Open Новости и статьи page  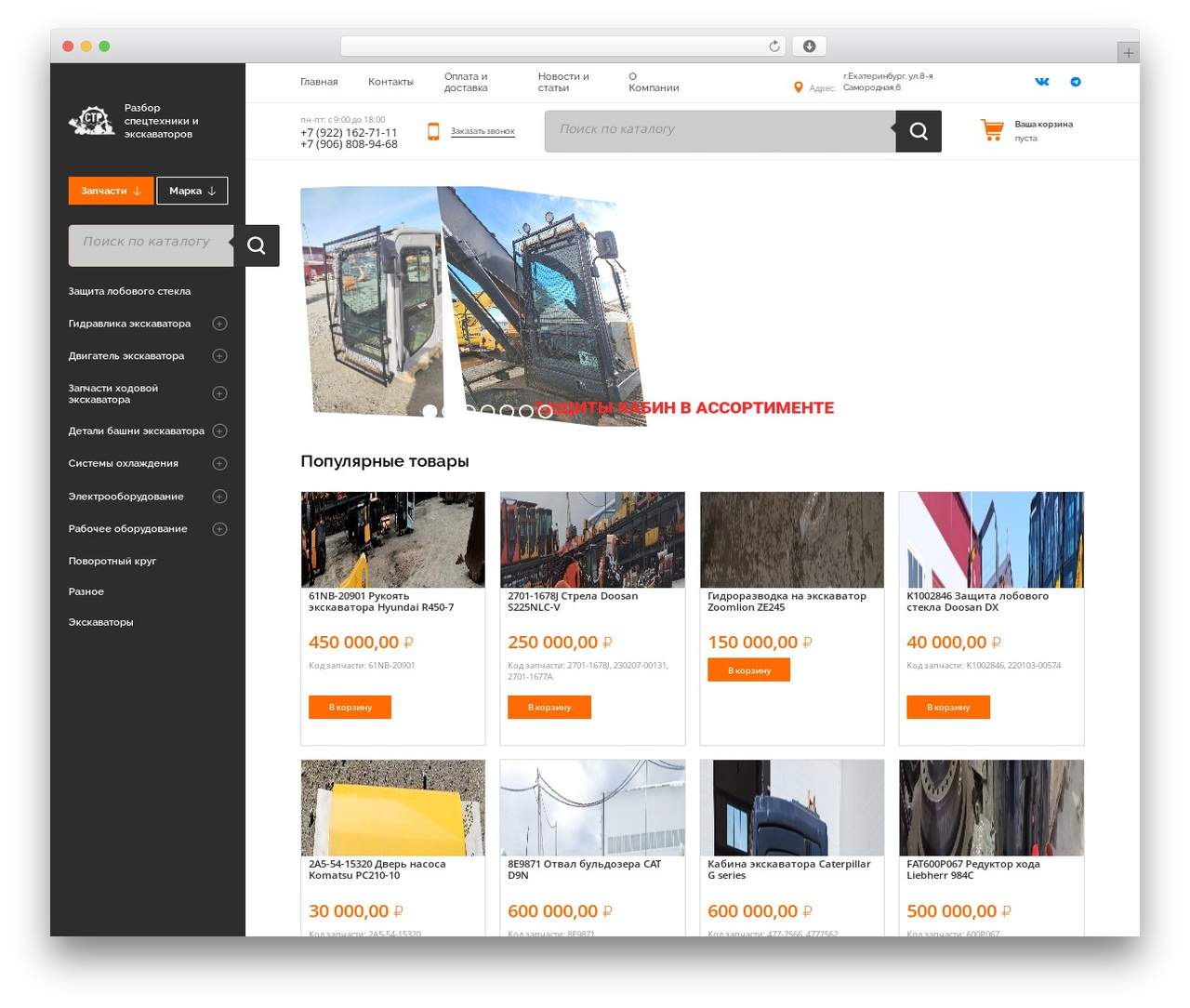(563, 82)
